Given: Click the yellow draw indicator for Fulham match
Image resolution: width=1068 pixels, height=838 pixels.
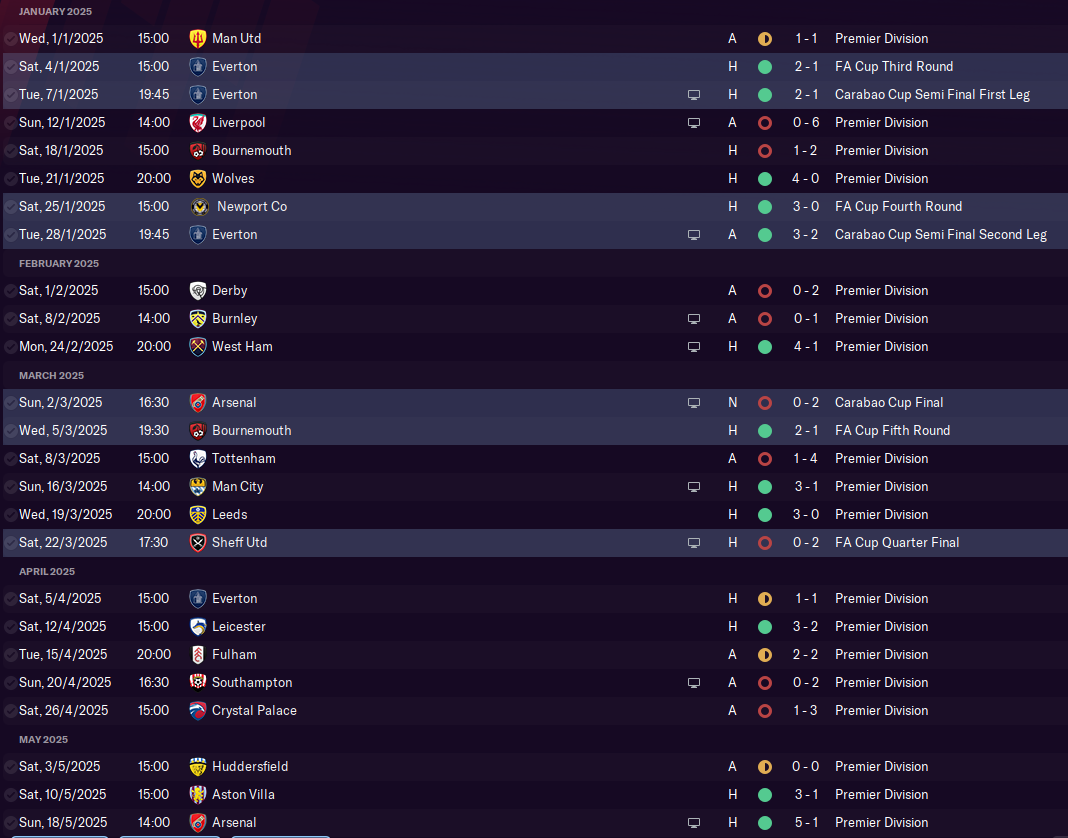Looking at the screenshot, I should tap(765, 655).
